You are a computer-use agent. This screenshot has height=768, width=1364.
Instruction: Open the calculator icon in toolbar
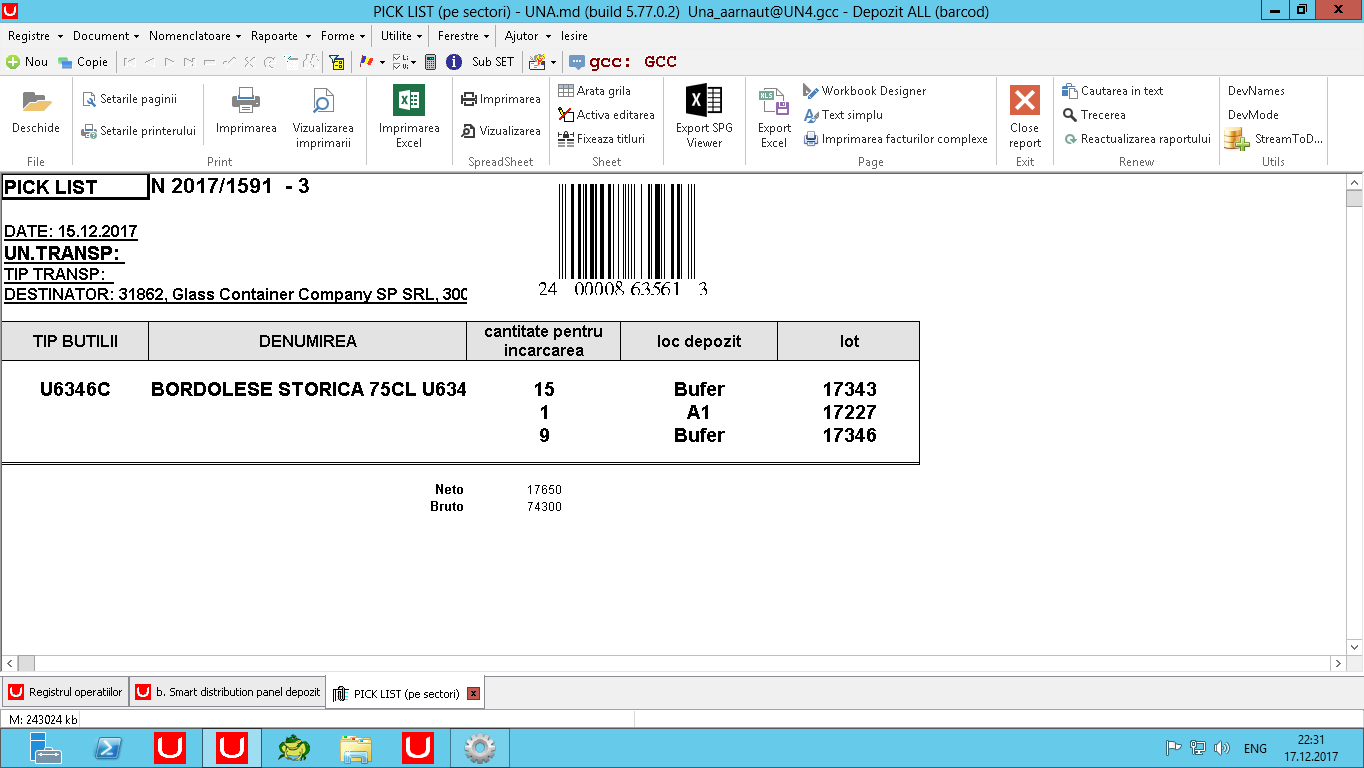coord(431,62)
